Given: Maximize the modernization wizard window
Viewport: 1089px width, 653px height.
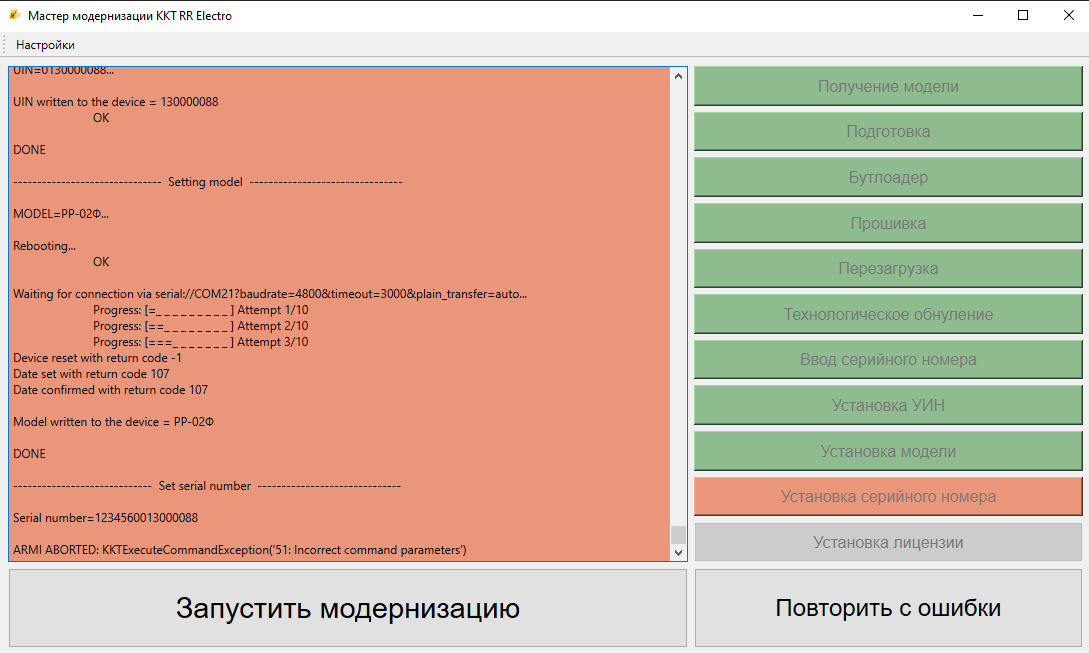Looking at the screenshot, I should point(1022,16).
